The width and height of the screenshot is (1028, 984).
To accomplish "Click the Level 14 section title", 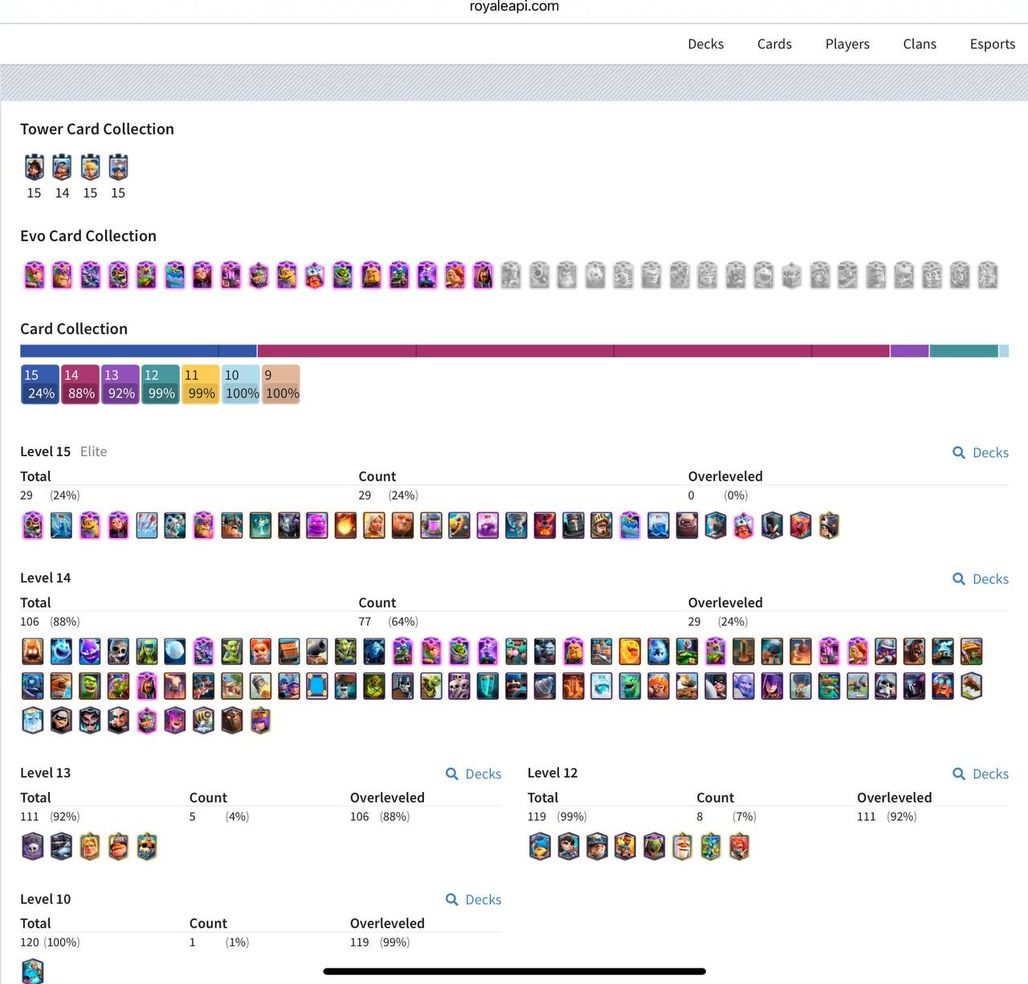I will tap(45, 578).
